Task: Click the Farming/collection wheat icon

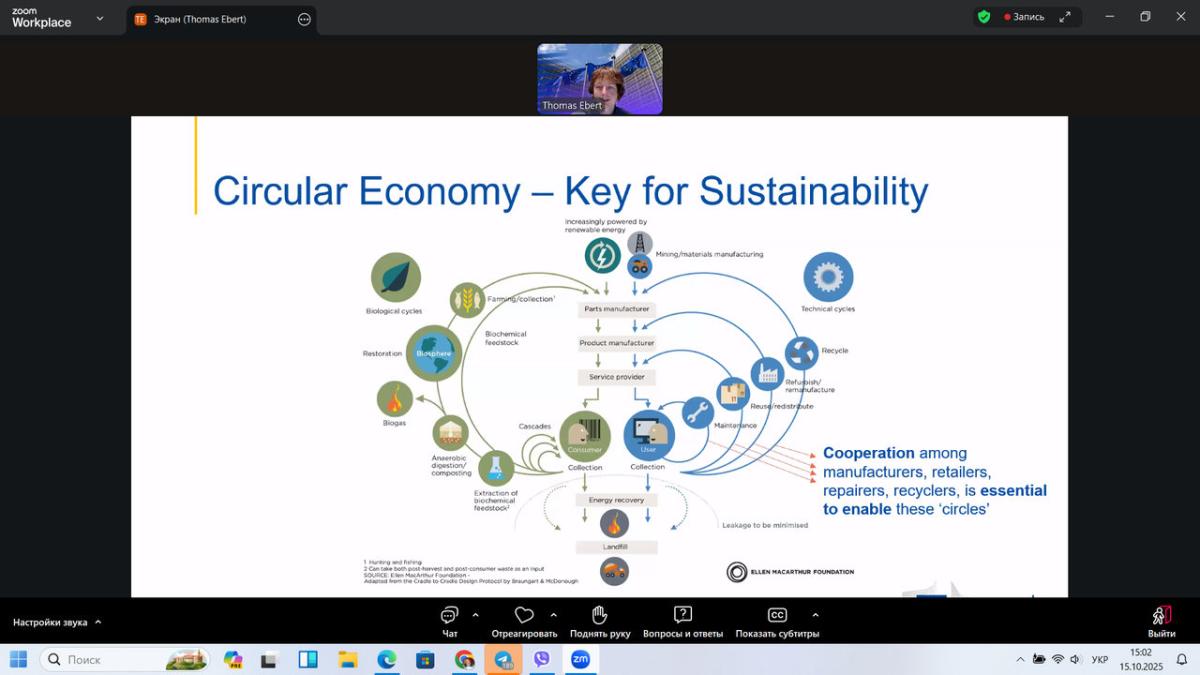Action: 466,300
